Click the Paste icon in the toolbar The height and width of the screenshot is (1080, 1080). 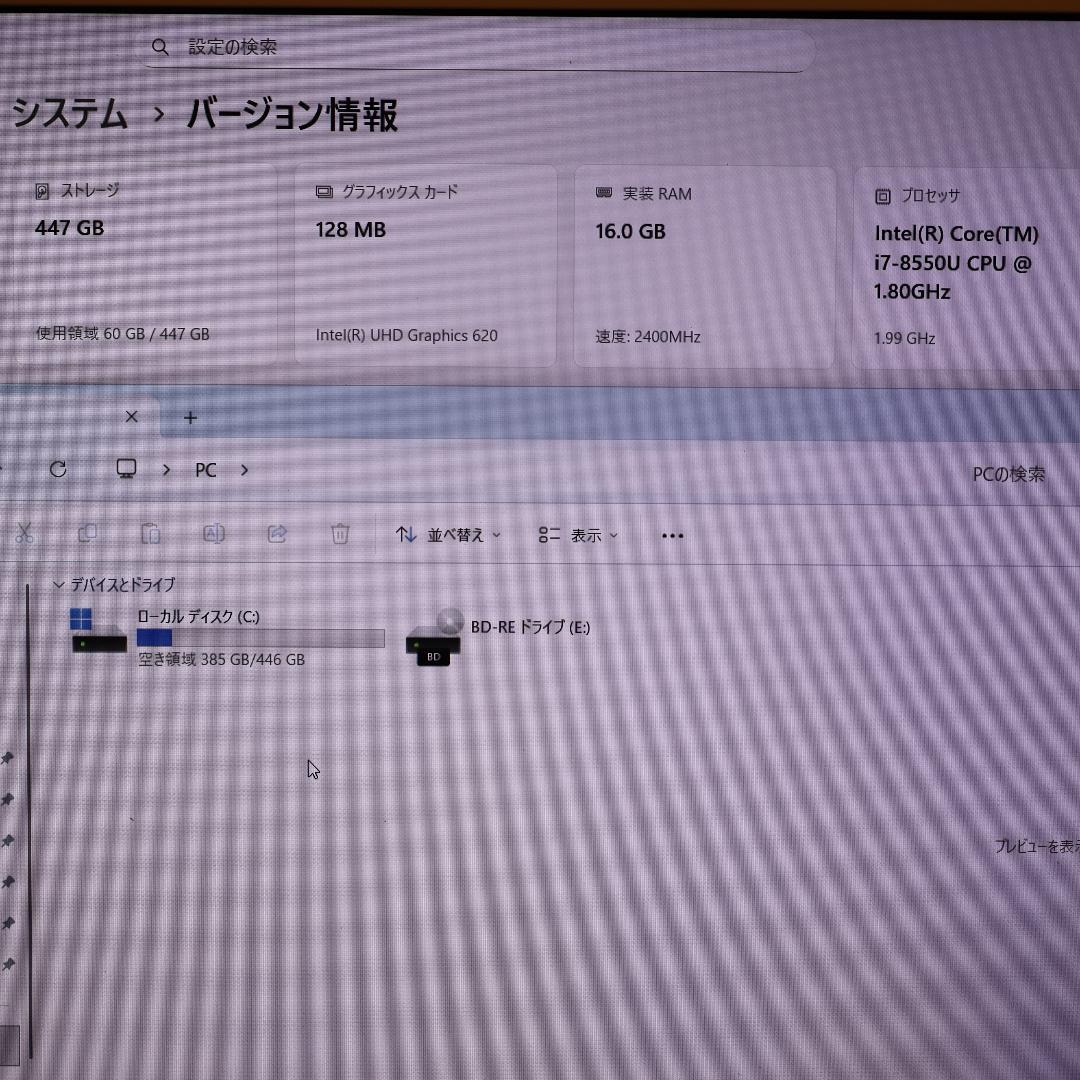pos(151,534)
